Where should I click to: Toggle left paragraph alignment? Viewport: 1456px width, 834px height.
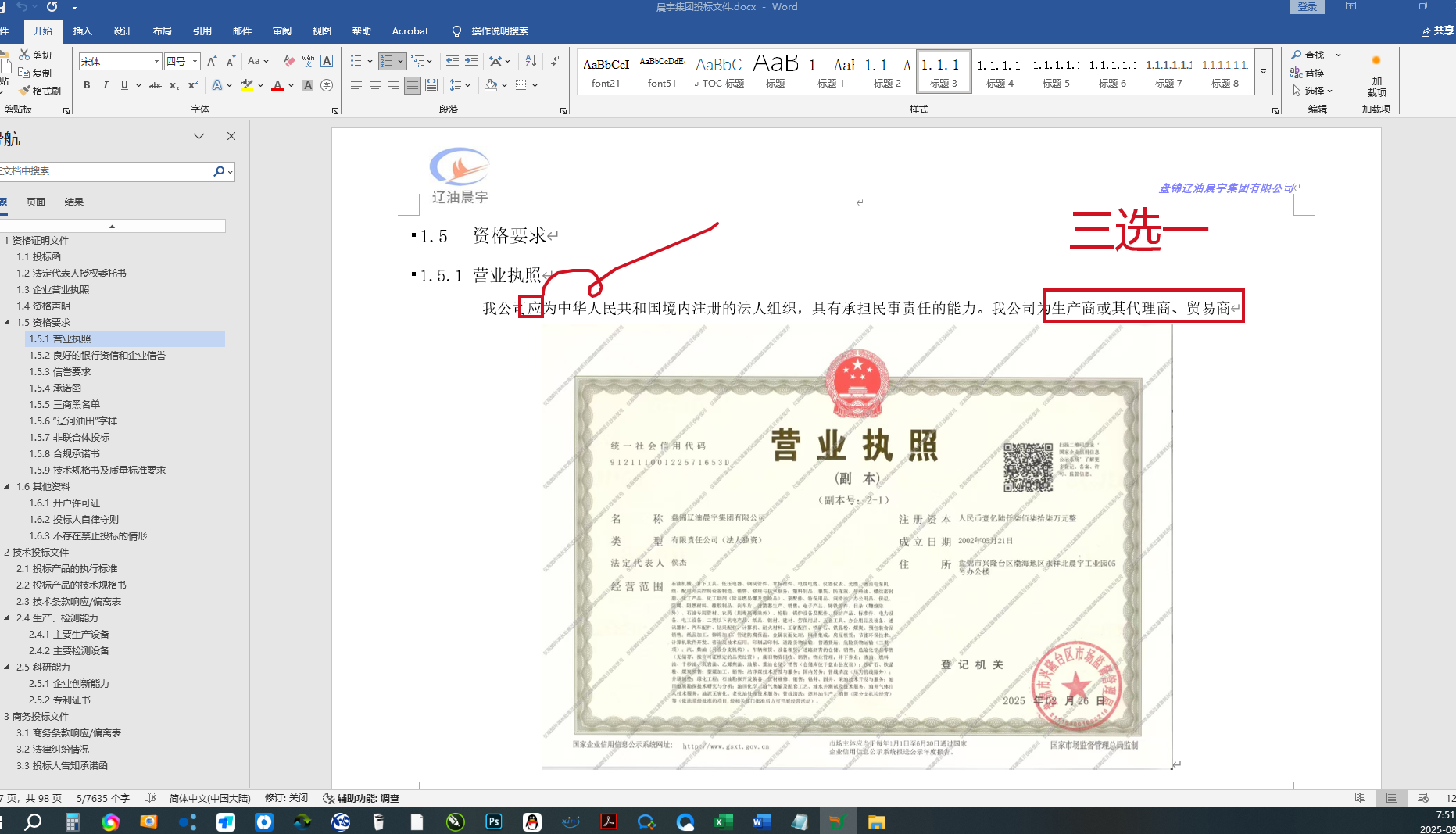point(356,85)
